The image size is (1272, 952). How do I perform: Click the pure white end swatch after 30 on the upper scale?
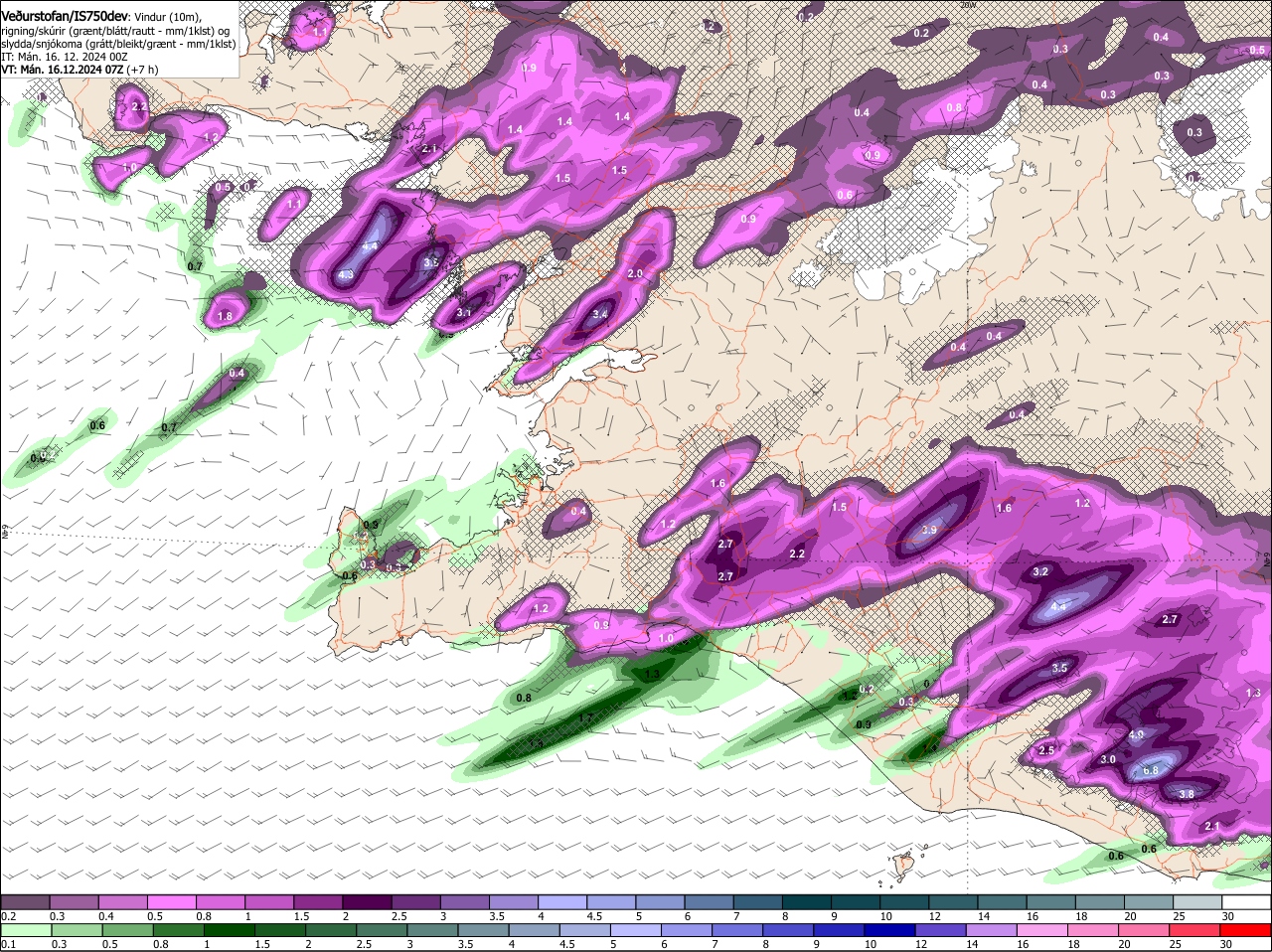coord(1247,901)
